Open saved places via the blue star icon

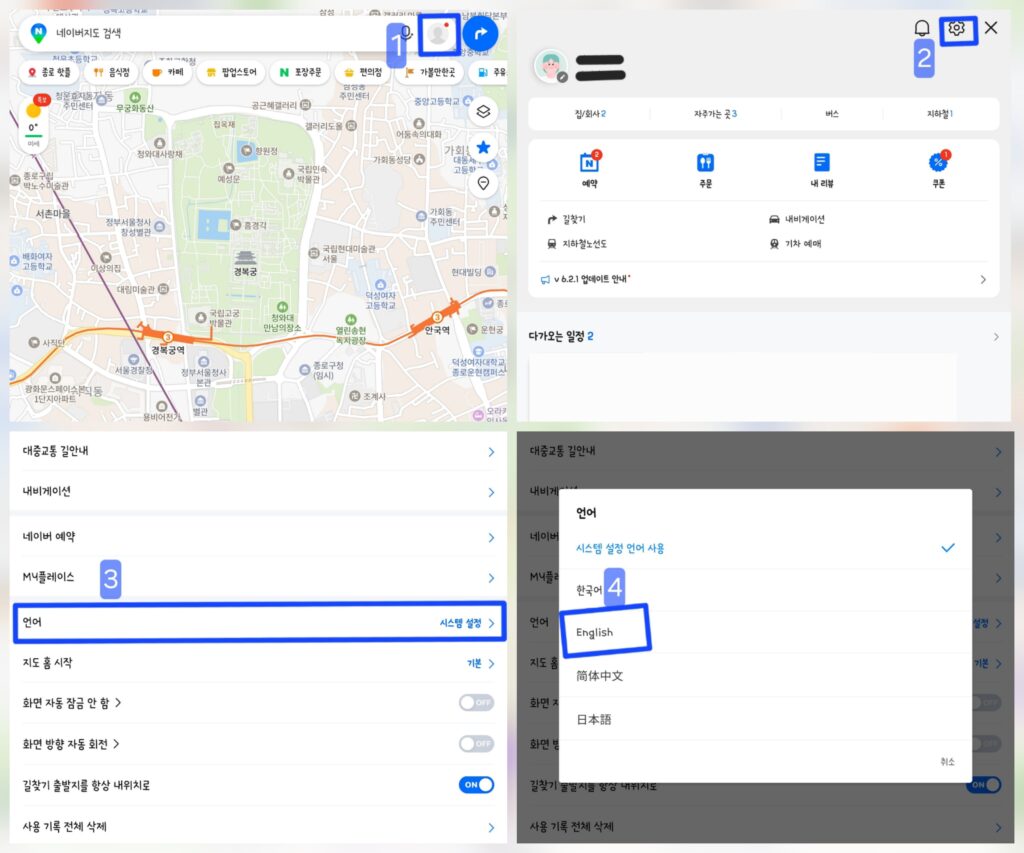[483, 146]
